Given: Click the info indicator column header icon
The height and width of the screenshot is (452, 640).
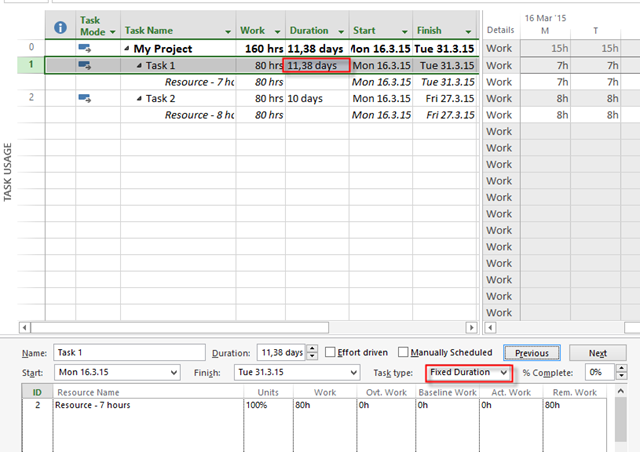Looking at the screenshot, I should pyautogui.click(x=59, y=27).
